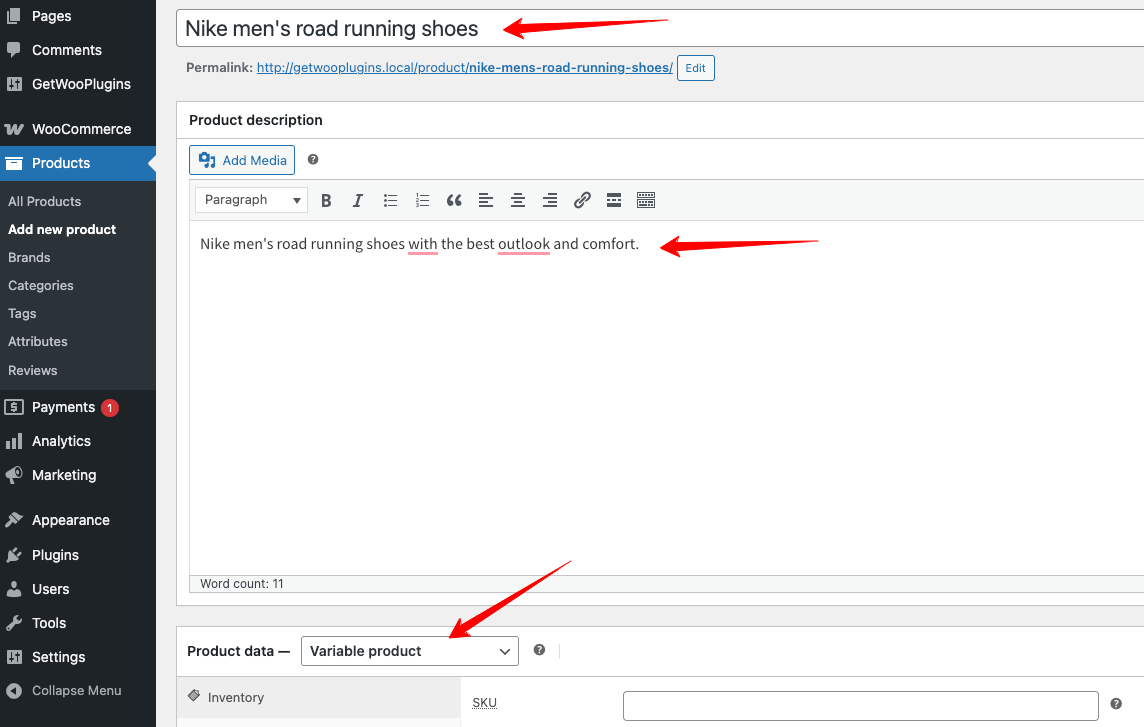Click the Add Media button
This screenshot has height=727, width=1144.
coord(242,160)
